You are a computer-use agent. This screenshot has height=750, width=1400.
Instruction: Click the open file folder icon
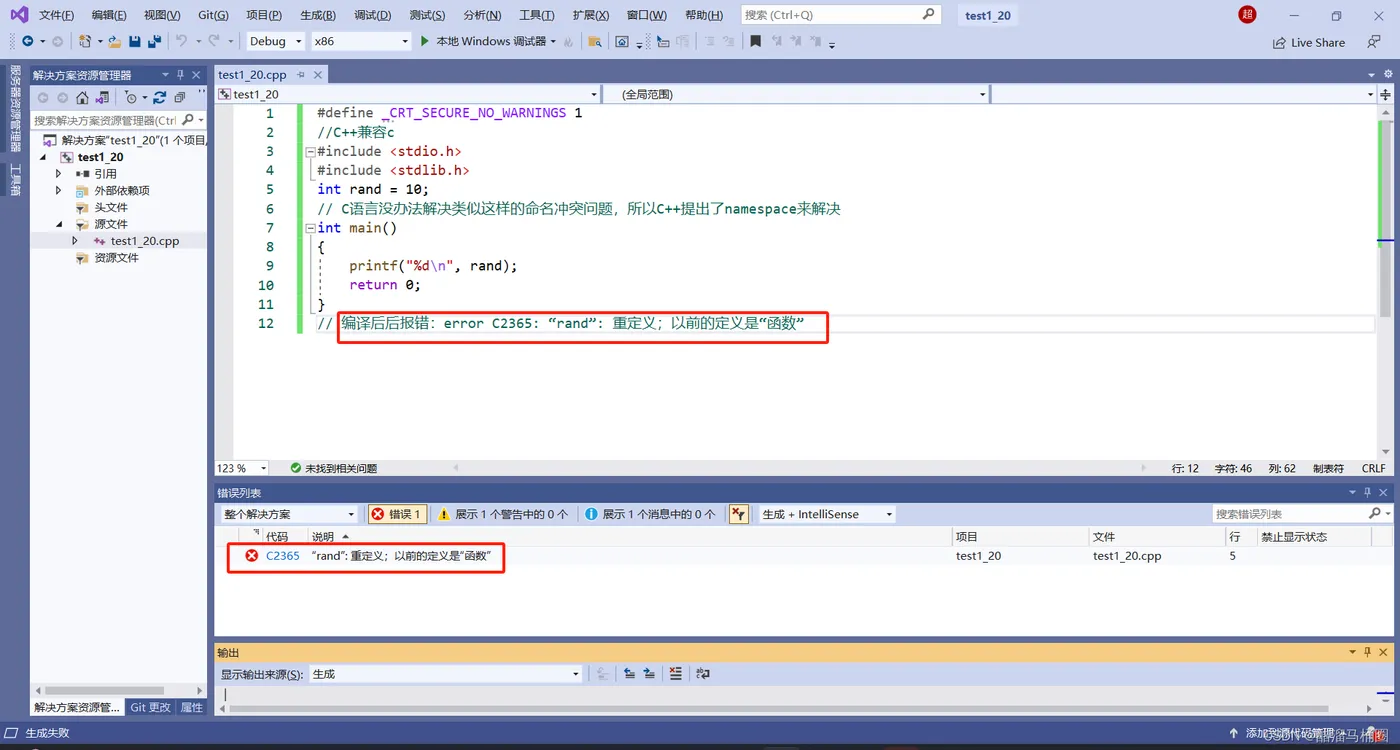point(114,41)
